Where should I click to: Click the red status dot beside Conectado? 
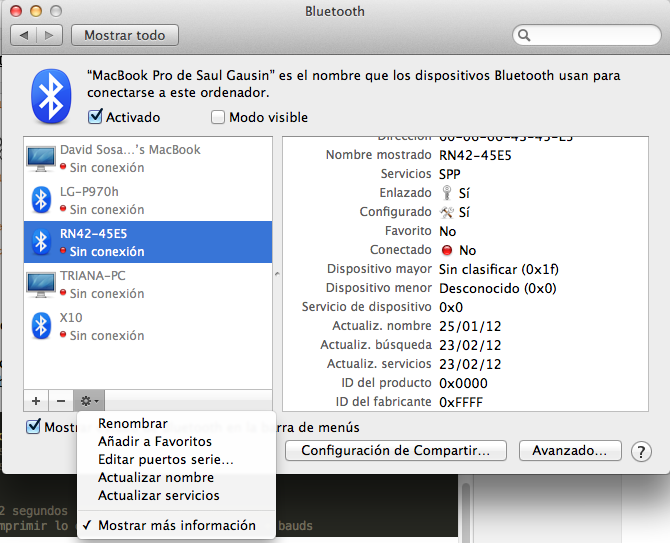[447, 250]
